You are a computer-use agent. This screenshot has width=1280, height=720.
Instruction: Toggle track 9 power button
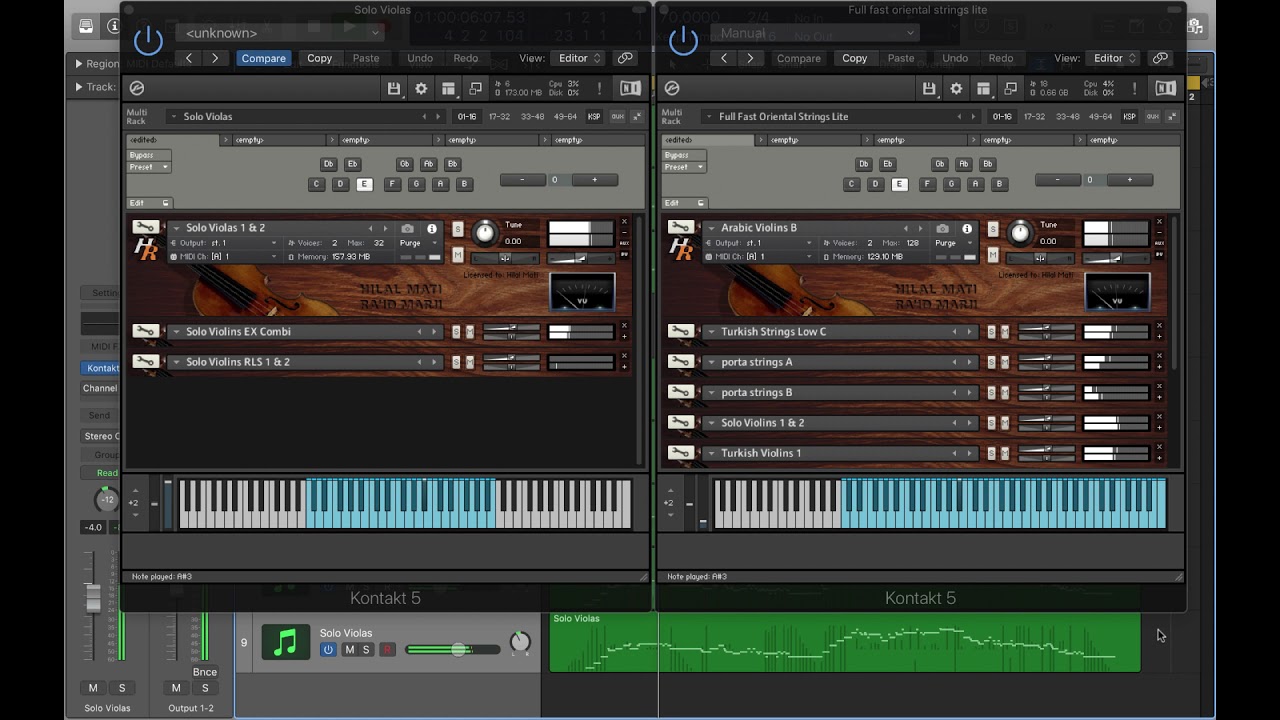(x=328, y=650)
